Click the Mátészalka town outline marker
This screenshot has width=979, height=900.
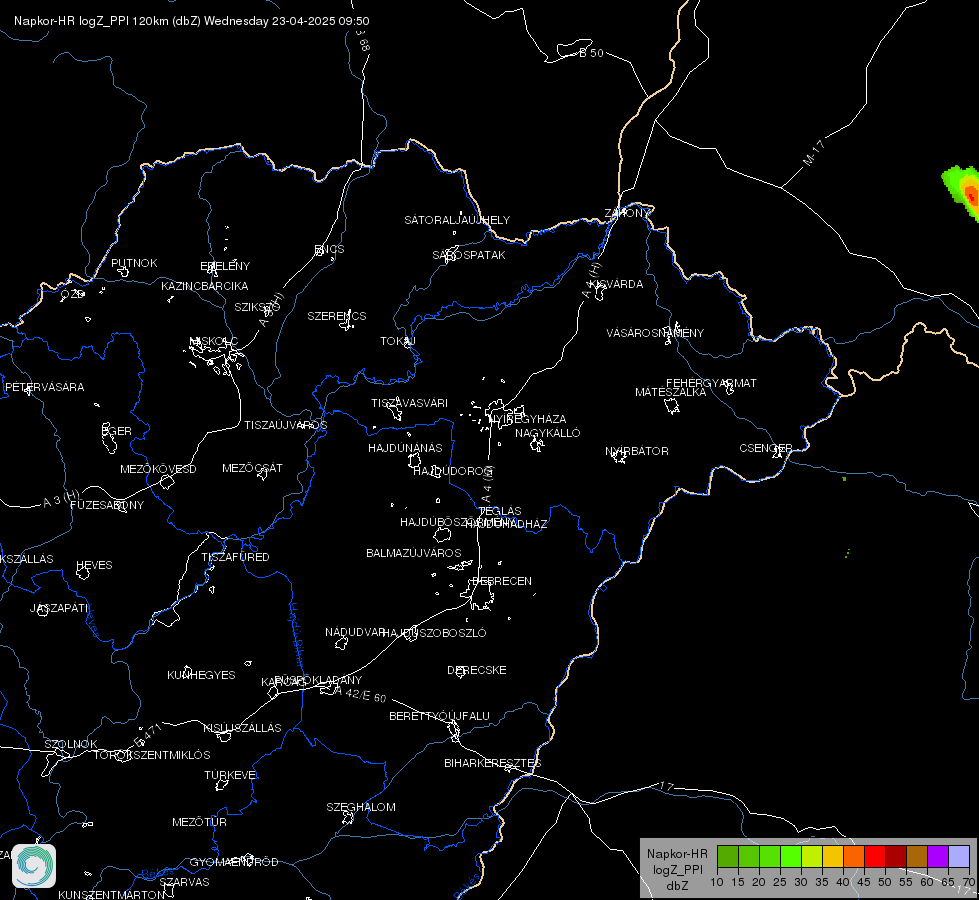pos(672,406)
